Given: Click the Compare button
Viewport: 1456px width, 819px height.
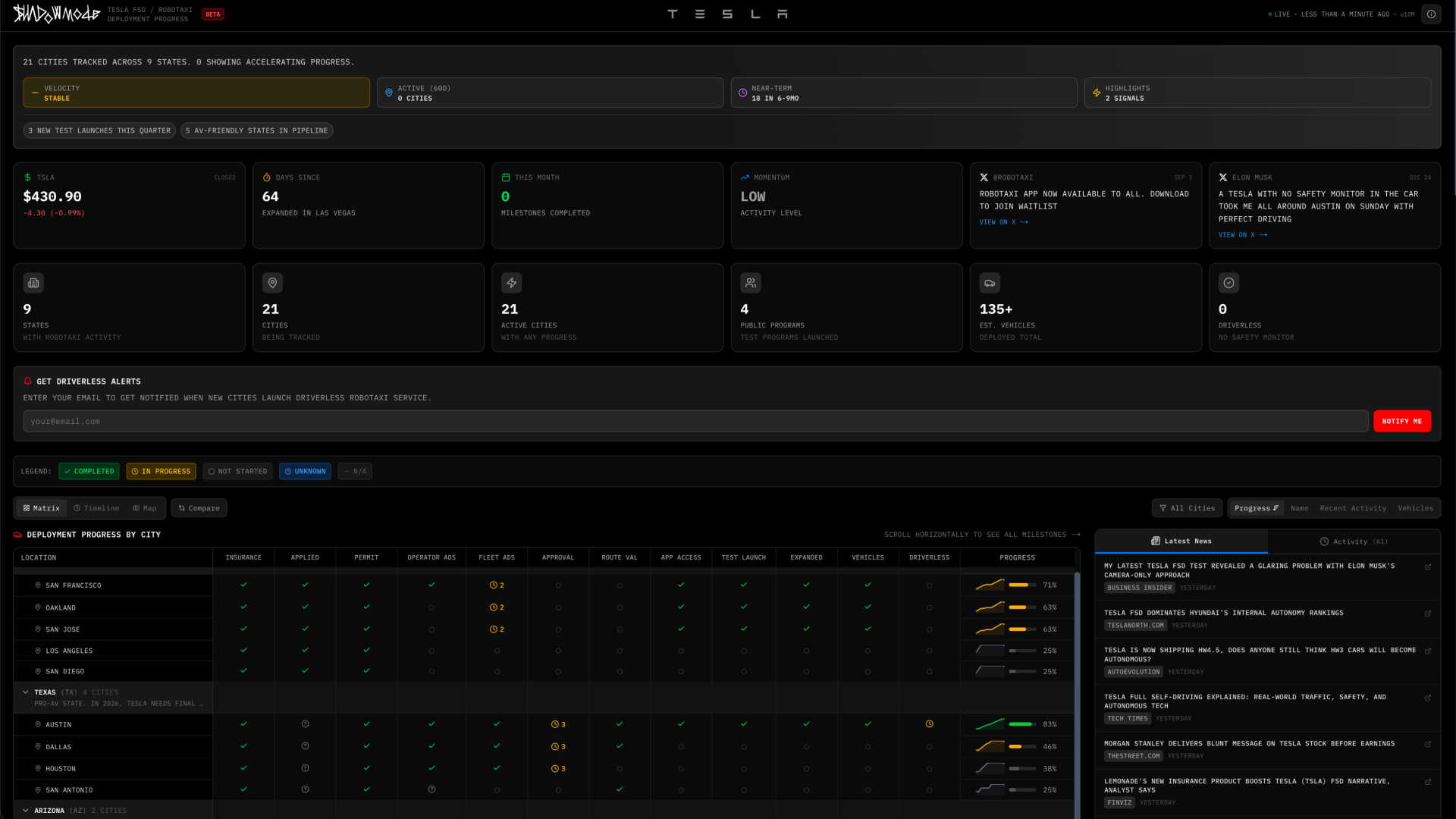Looking at the screenshot, I should coord(199,508).
